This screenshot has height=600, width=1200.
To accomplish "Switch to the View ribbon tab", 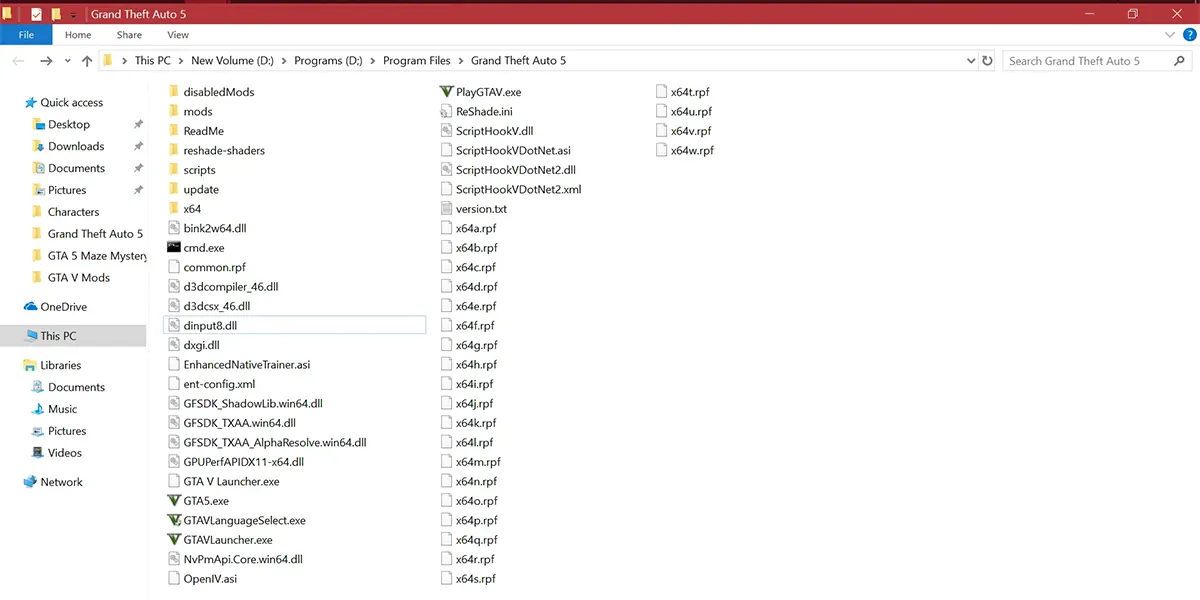I will tap(178, 35).
